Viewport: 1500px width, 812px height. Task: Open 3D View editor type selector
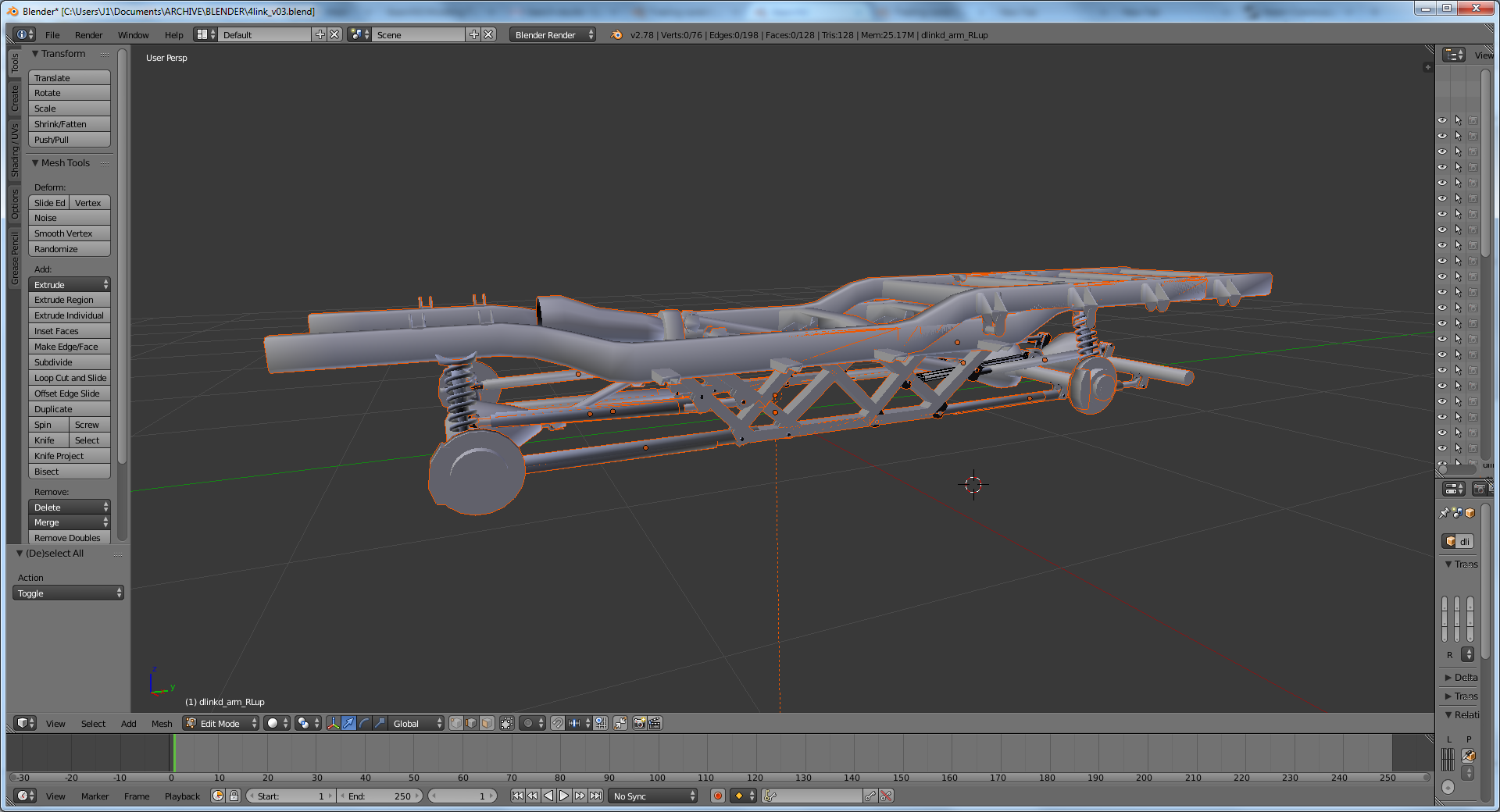(x=25, y=723)
